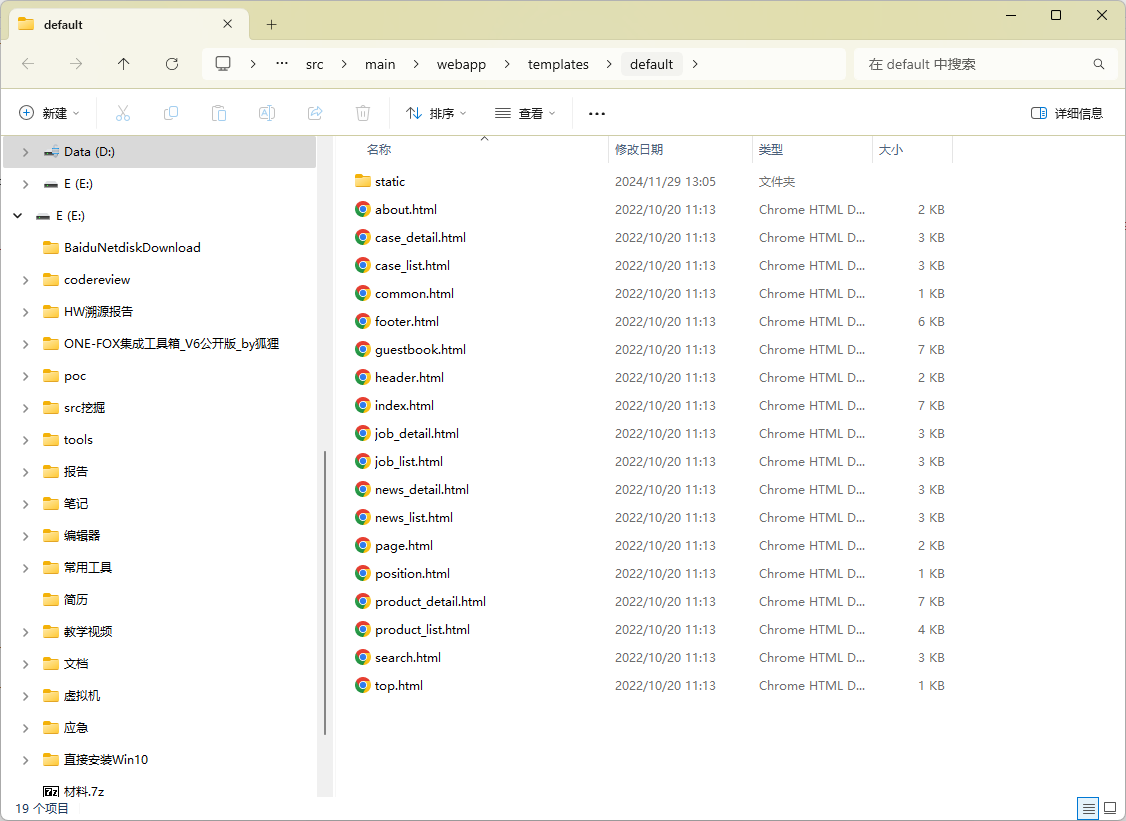
Task: Click the Delete trash icon
Action: (x=363, y=113)
